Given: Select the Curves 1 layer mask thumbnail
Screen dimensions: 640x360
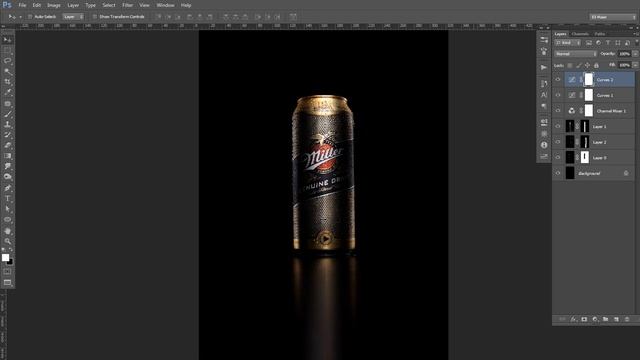Looking at the screenshot, I should click(589, 95).
